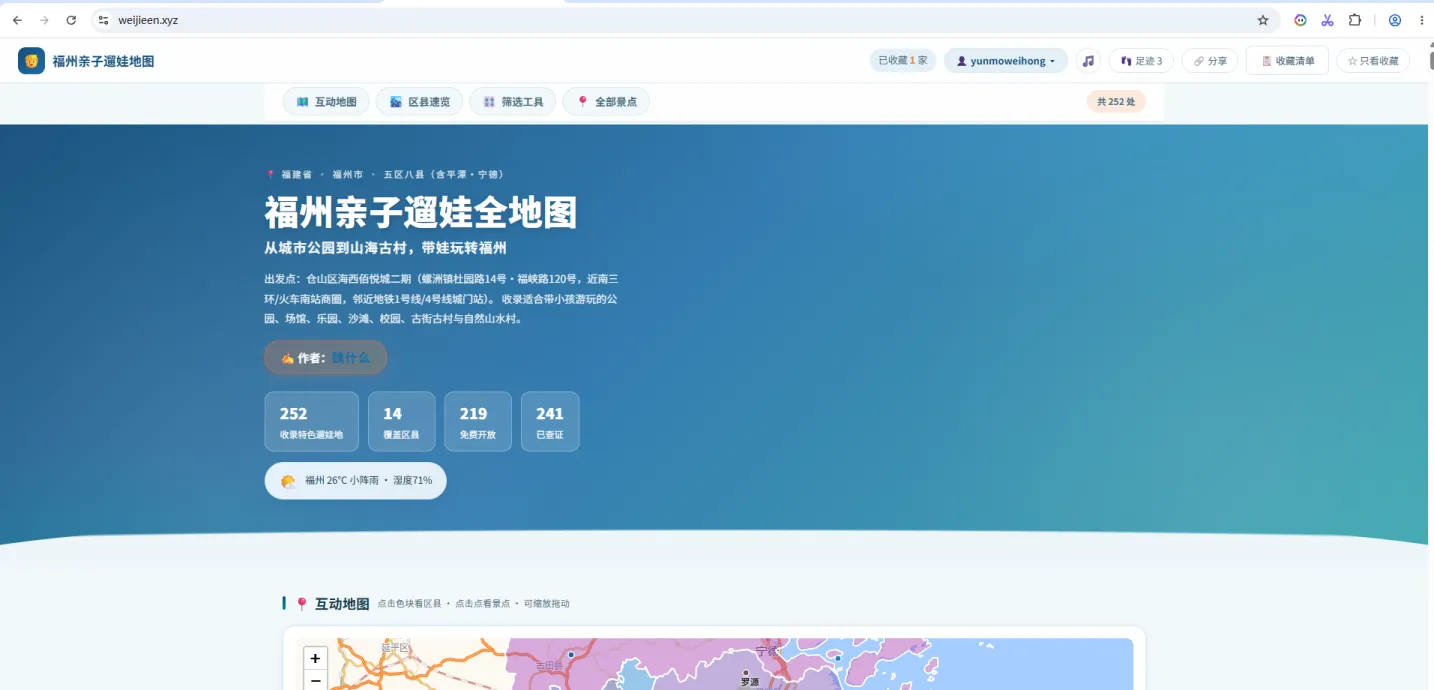Click the 福州亲子遛娃地图 site title
This screenshot has height=690, width=1434.
pyautogui.click(x=103, y=61)
